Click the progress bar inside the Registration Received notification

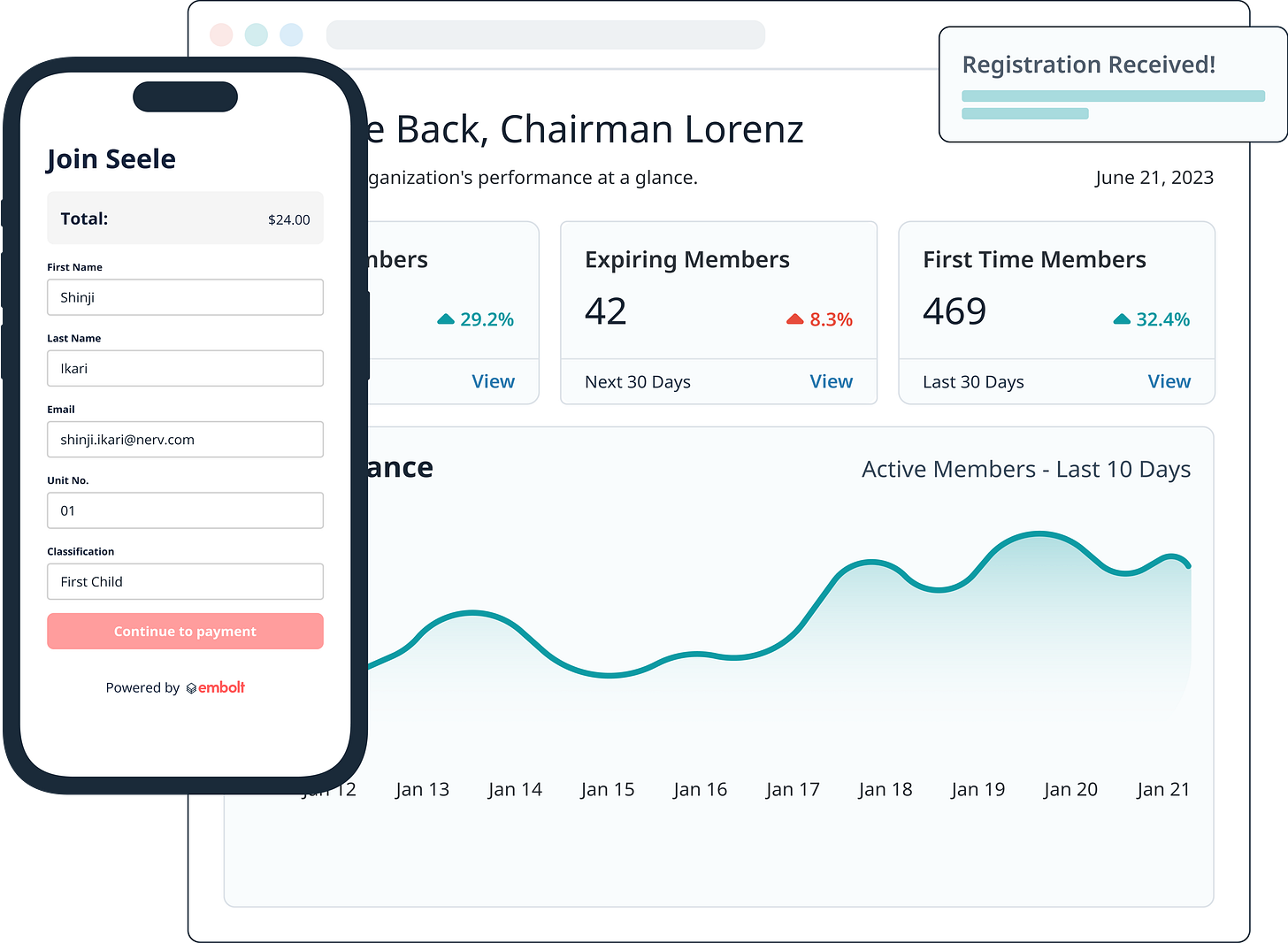coord(1113,95)
